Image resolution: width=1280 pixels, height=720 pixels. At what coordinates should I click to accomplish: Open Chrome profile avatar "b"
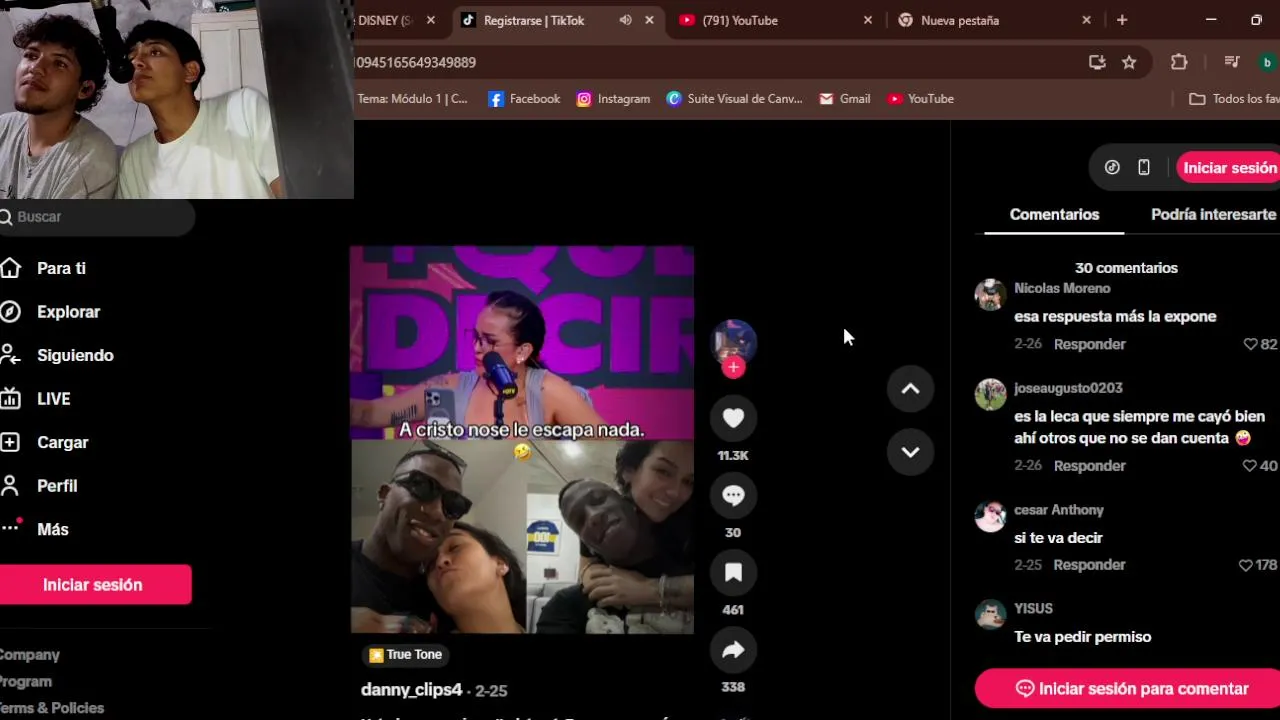pyautogui.click(x=1268, y=62)
